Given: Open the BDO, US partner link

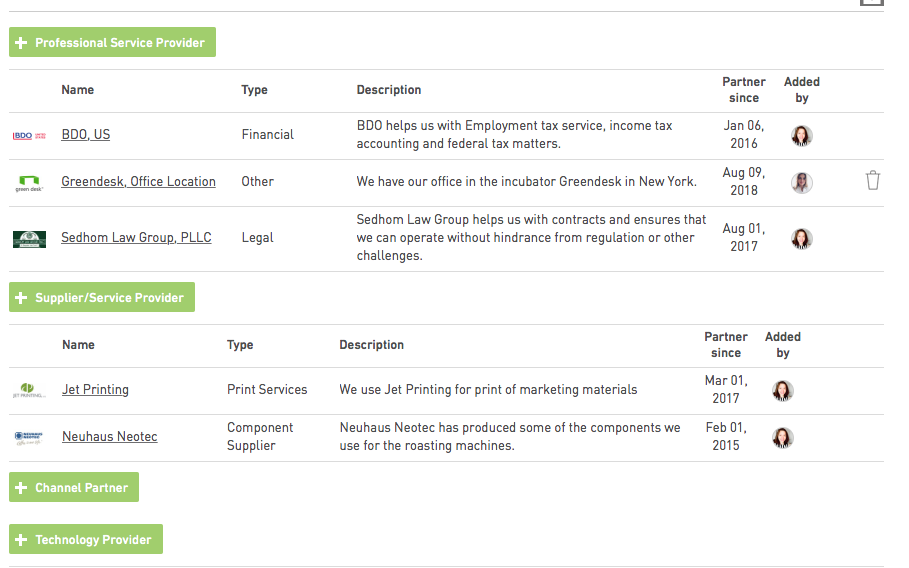Looking at the screenshot, I should pos(86,134).
